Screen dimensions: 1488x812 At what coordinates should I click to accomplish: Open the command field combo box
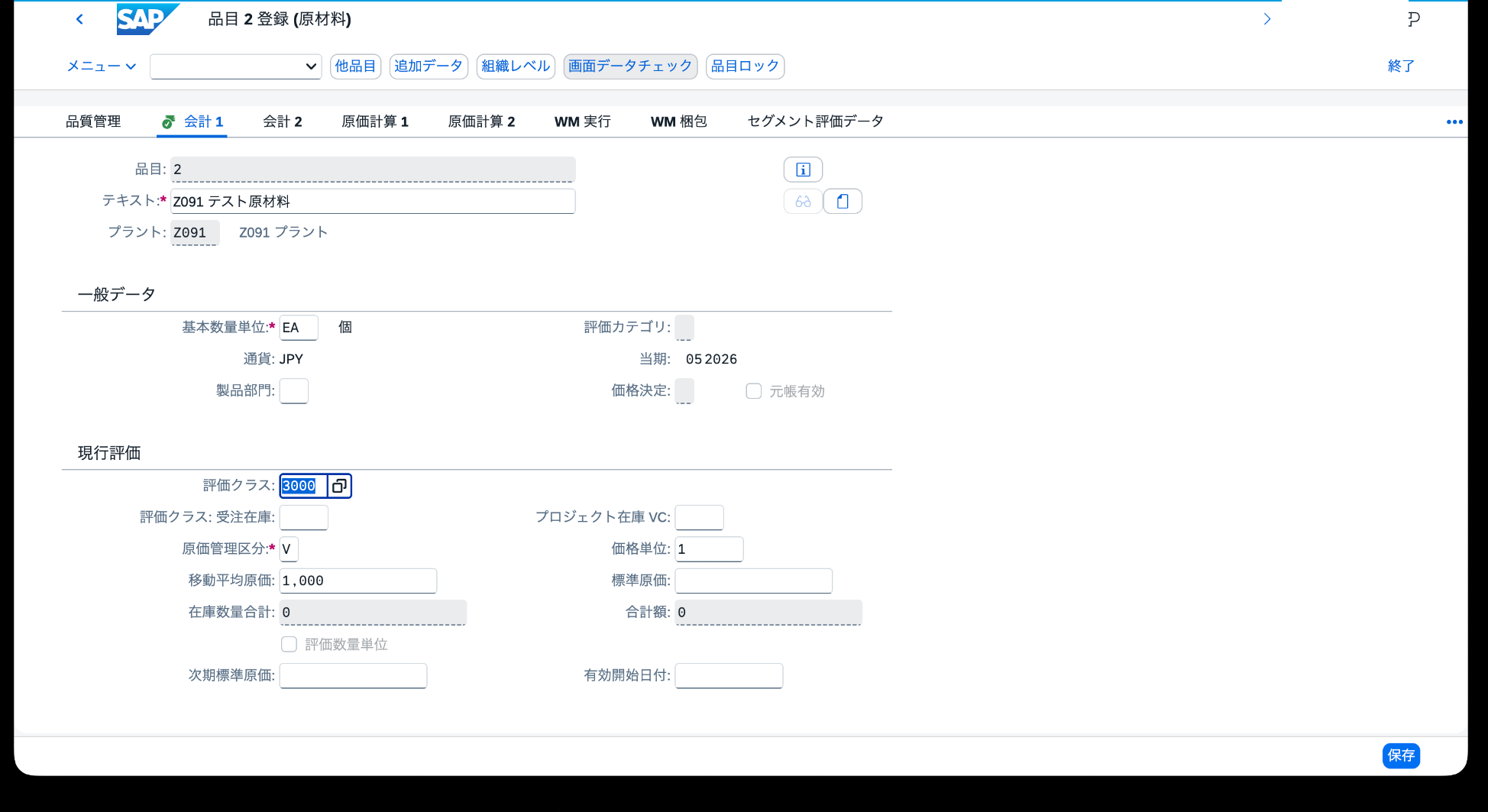point(235,66)
